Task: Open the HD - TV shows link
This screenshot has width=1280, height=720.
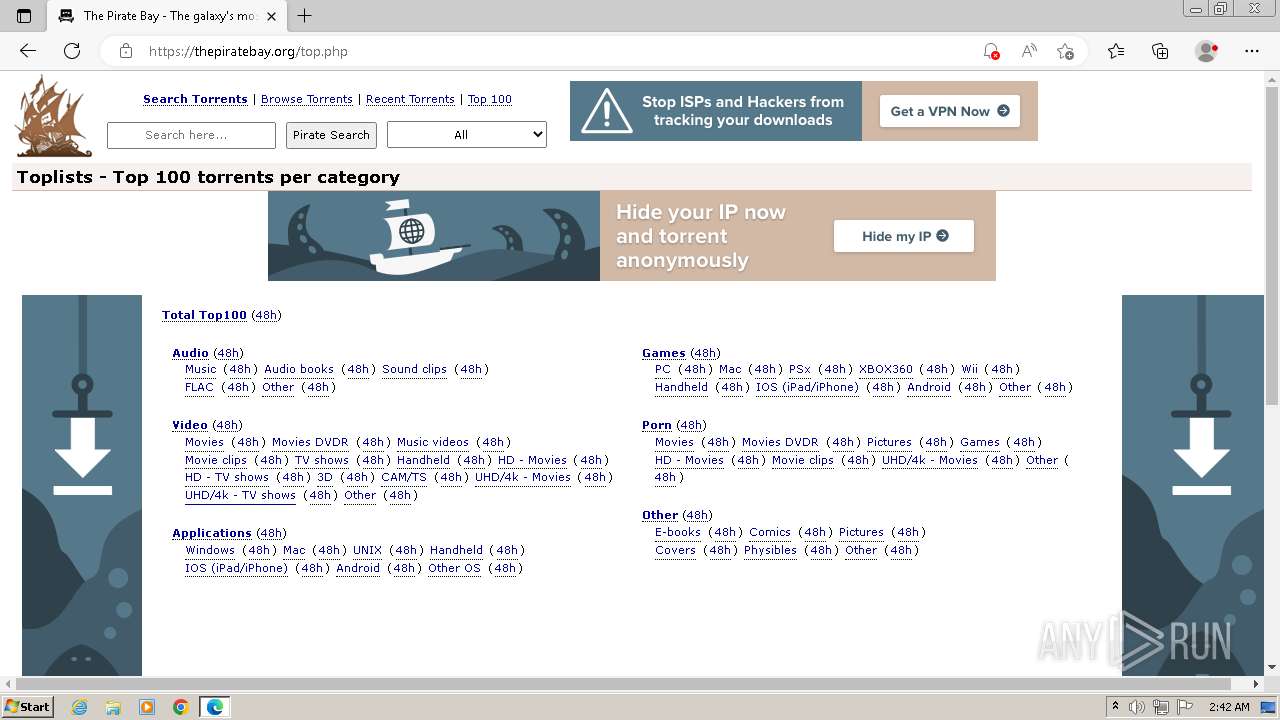Action: click(x=227, y=477)
